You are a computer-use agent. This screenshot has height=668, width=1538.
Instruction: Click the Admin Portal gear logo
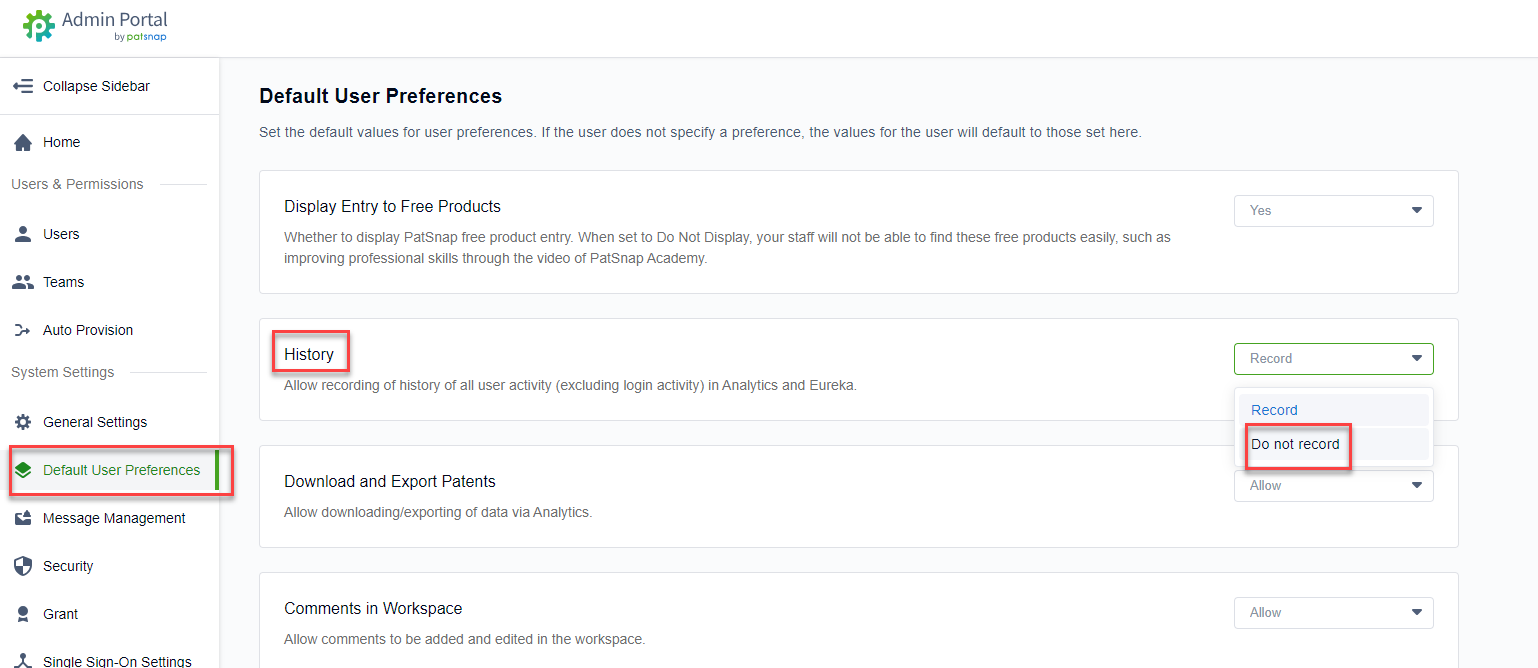(38, 26)
